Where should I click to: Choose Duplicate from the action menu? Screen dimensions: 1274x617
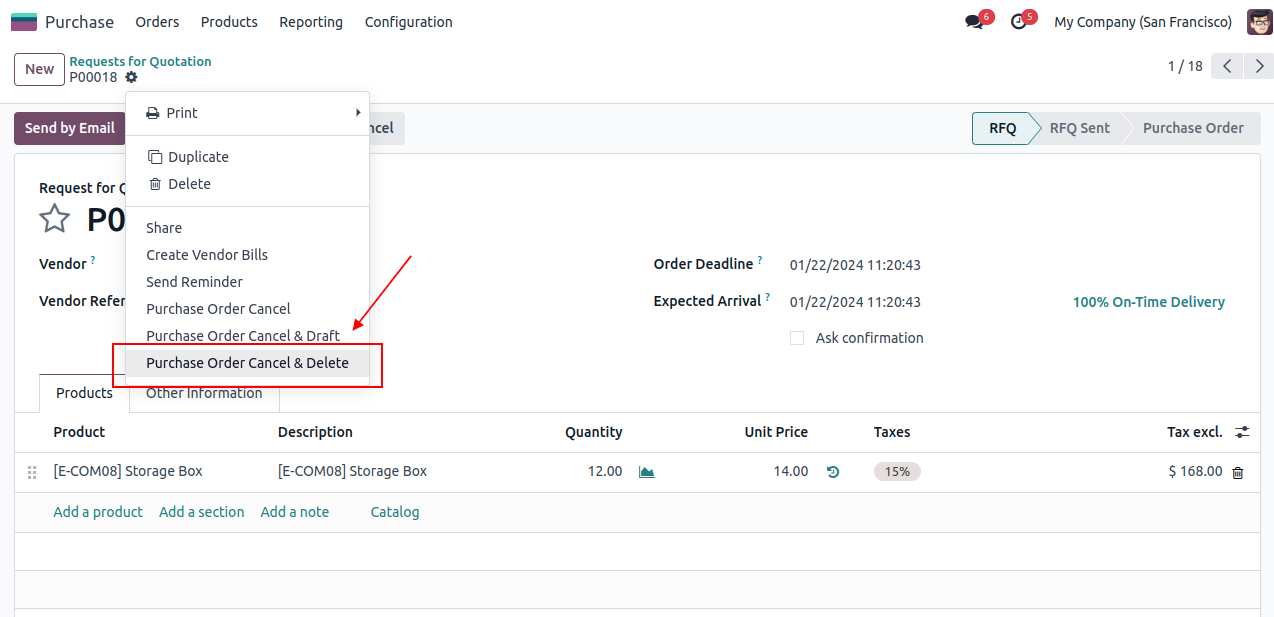(198, 157)
